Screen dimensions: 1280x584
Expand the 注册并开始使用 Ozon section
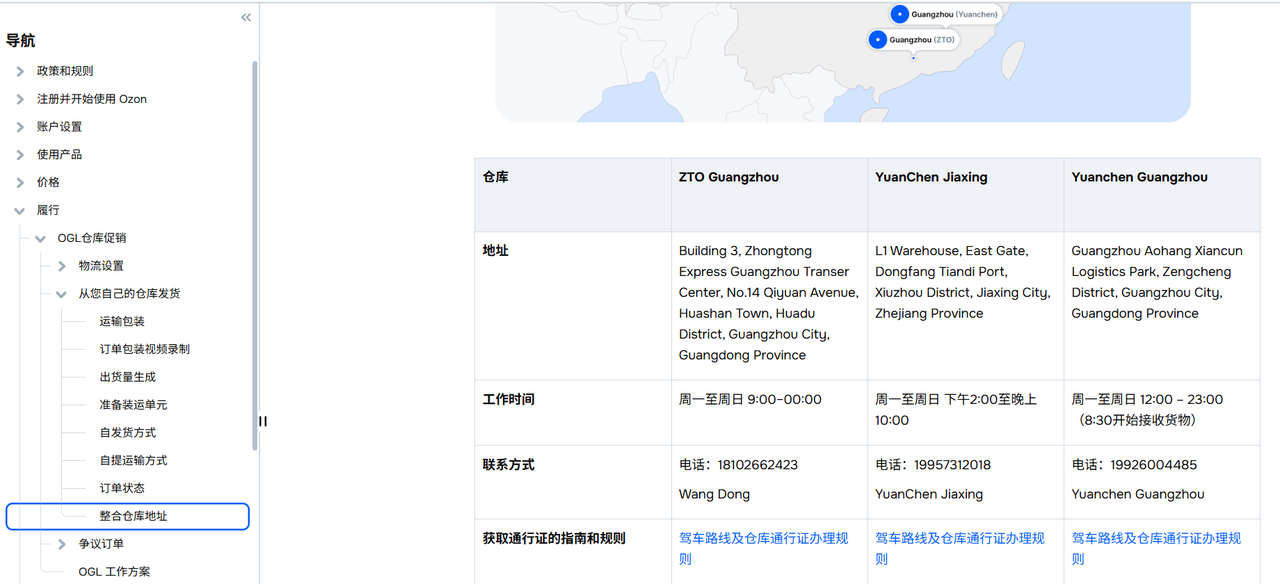point(20,99)
